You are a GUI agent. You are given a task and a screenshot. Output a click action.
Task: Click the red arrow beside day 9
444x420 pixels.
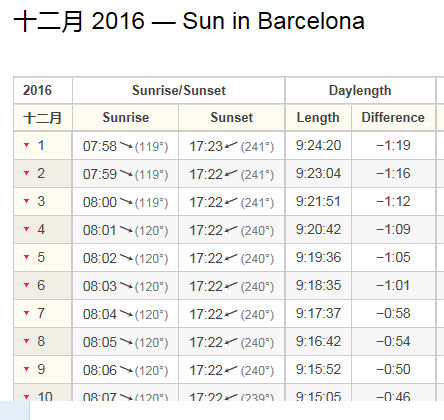(27, 369)
